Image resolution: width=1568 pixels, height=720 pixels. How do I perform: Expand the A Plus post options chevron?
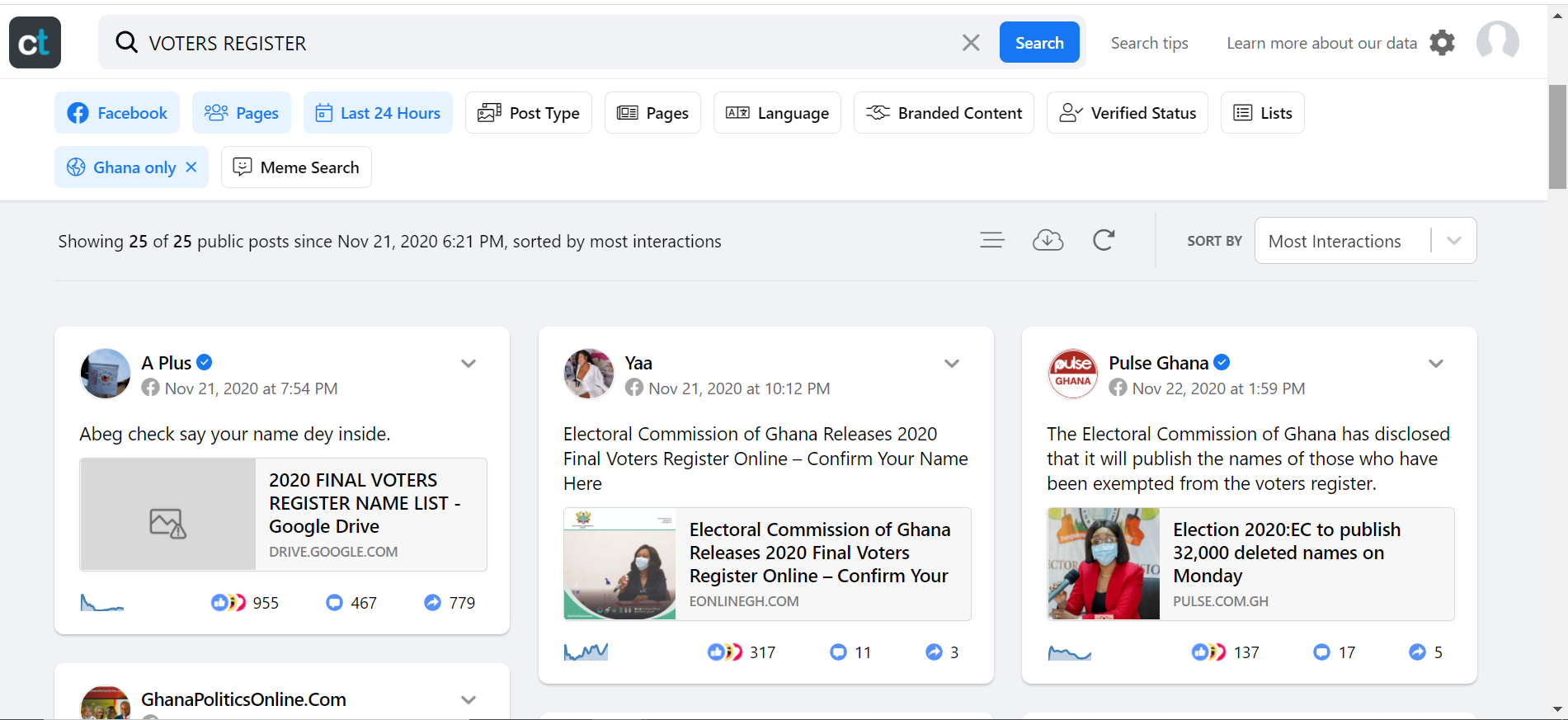coord(469,364)
